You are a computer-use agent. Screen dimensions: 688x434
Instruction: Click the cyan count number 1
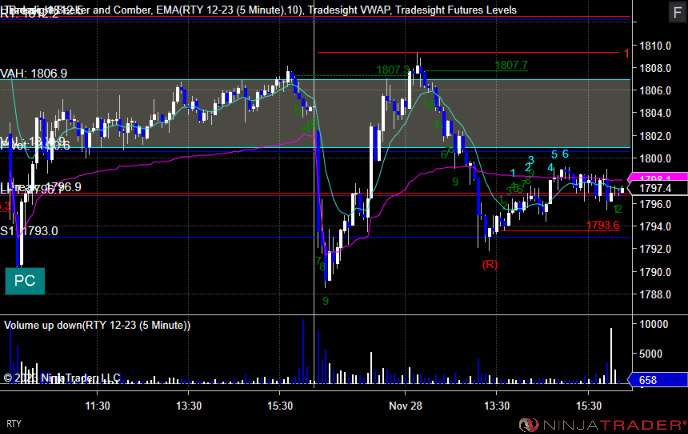(x=512, y=173)
